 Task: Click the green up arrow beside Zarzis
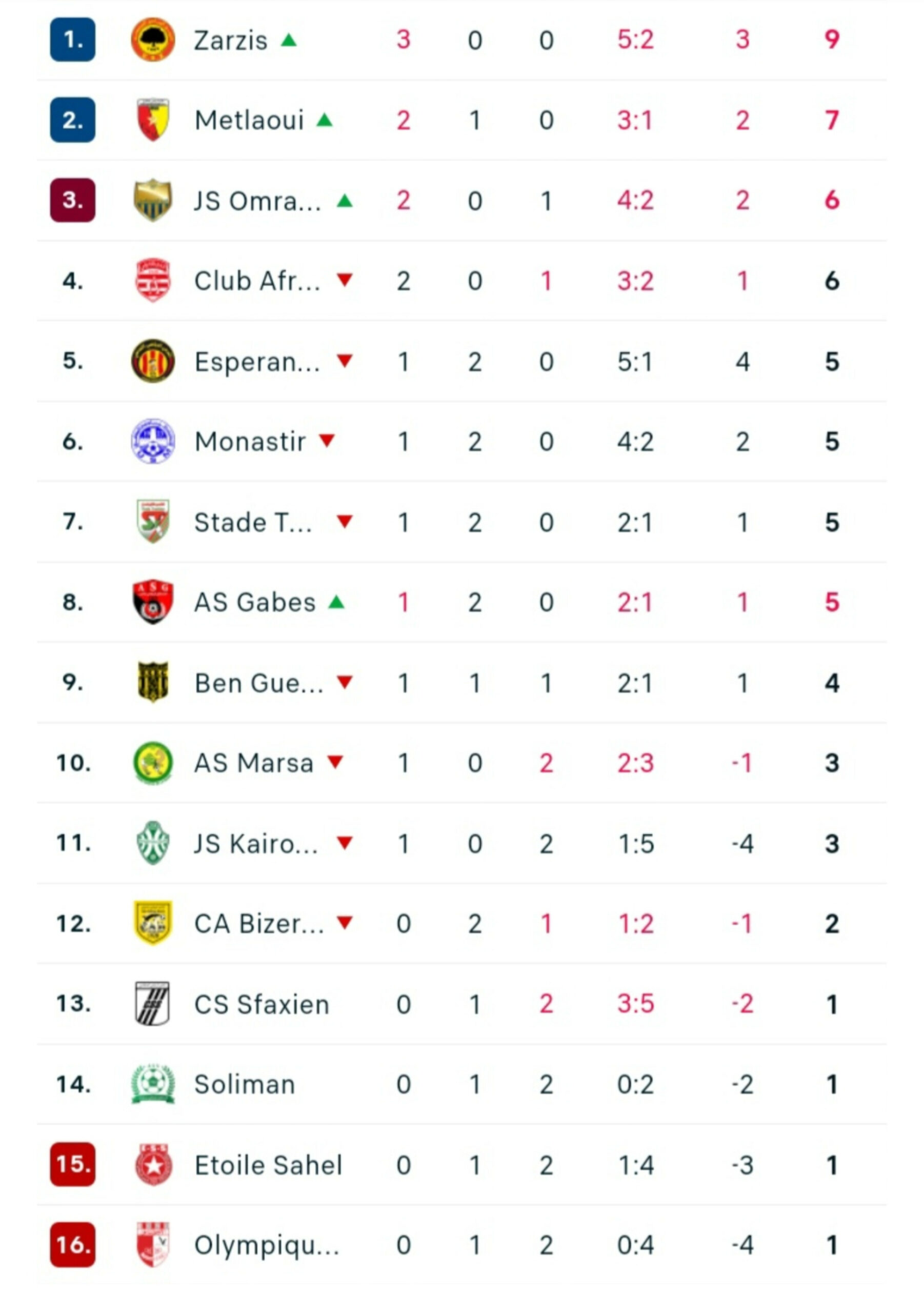(x=289, y=39)
